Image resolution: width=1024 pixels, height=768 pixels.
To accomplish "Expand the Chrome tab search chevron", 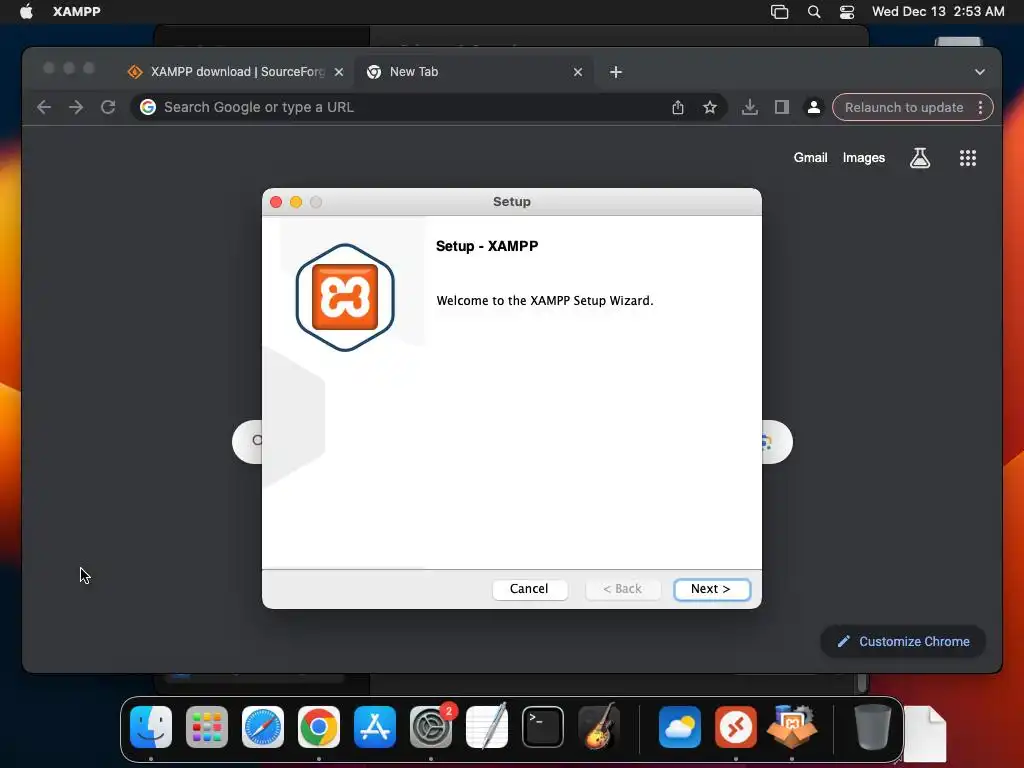I will (x=980, y=72).
